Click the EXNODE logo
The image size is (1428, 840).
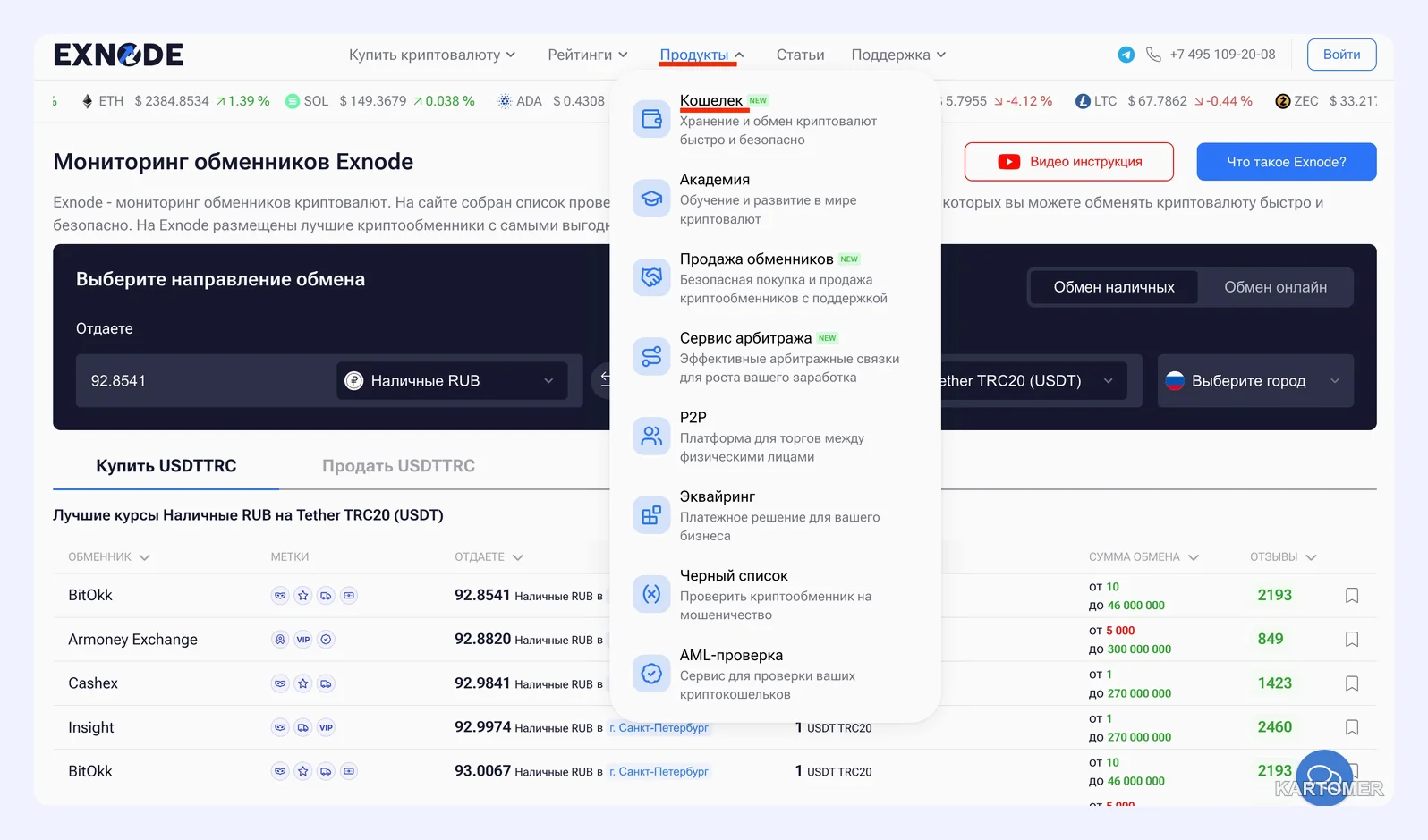coord(118,55)
